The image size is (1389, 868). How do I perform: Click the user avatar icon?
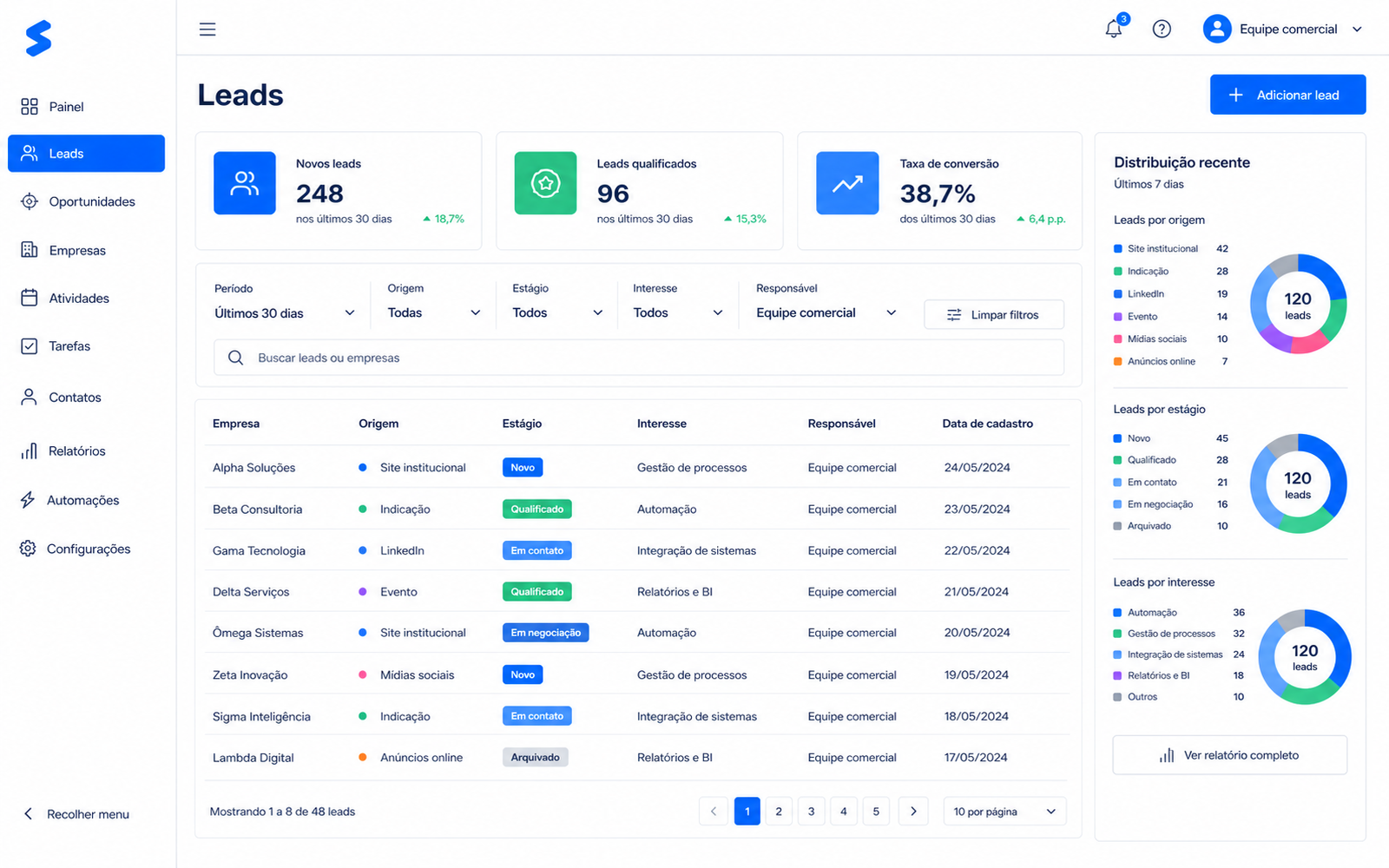[1217, 29]
